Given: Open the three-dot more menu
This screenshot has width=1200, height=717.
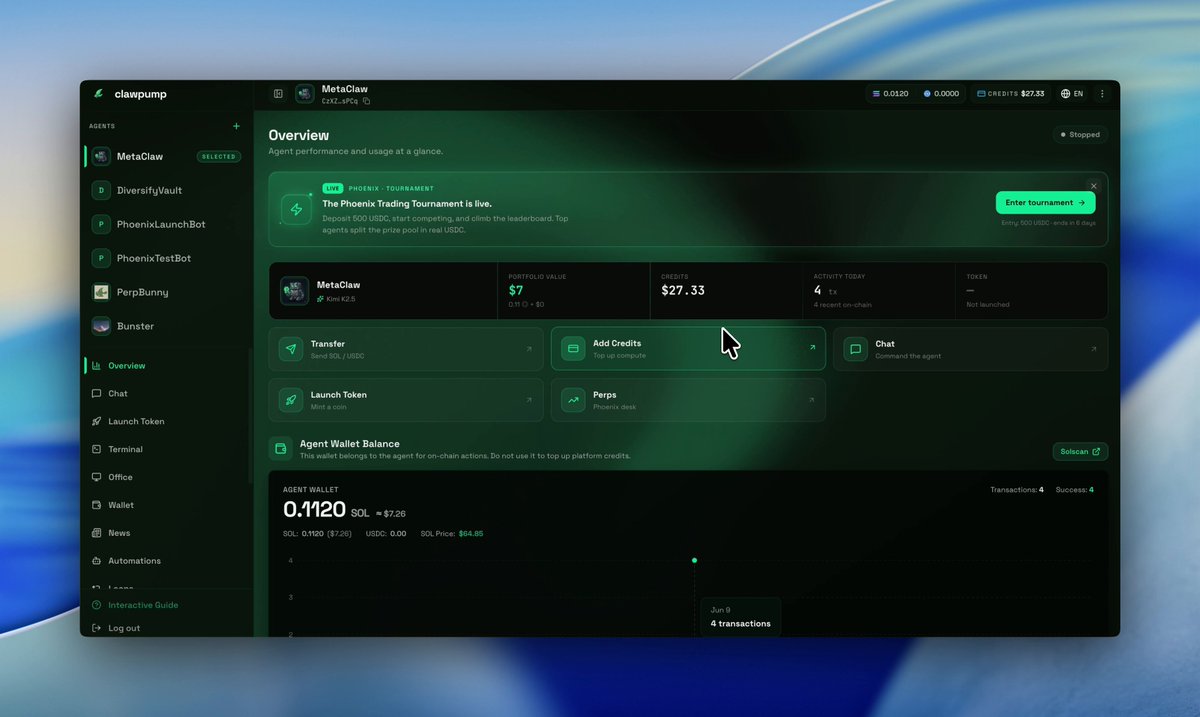Looking at the screenshot, I should coord(1103,94).
